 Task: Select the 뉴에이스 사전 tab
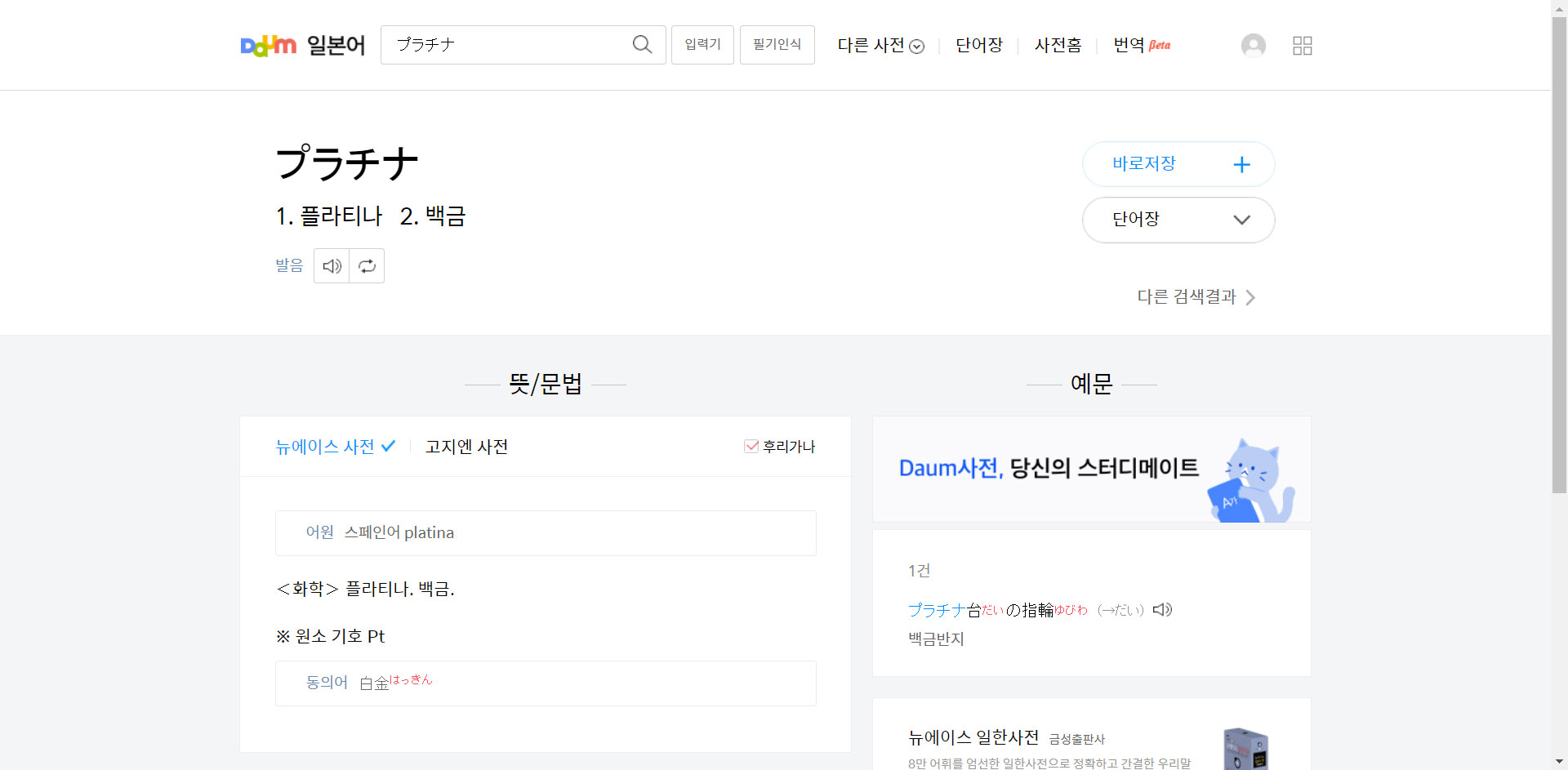point(335,447)
